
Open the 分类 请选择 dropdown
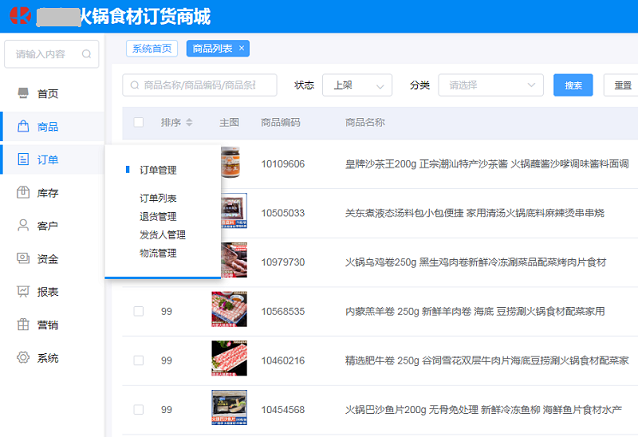coord(490,85)
